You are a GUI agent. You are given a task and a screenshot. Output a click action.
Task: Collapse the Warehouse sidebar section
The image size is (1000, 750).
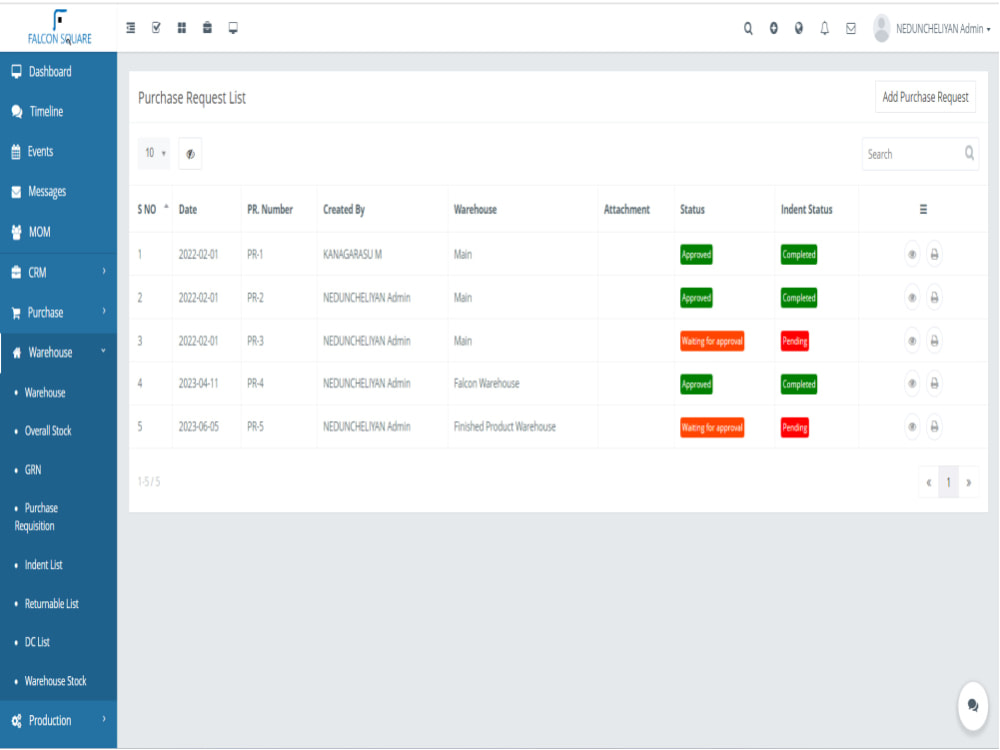pyautogui.click(x=59, y=353)
